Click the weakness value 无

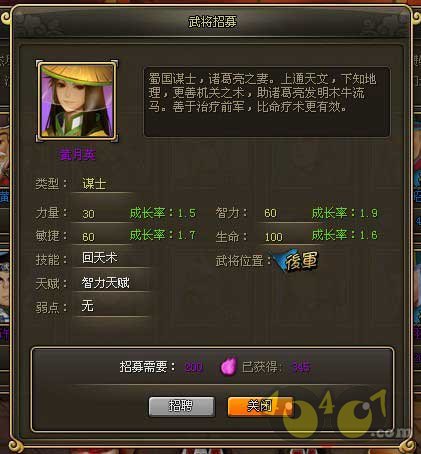point(87,306)
